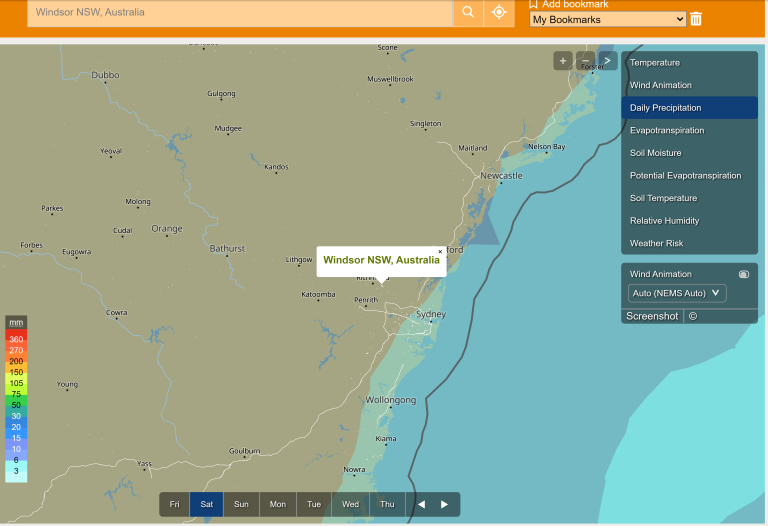This screenshot has width=768, height=526.
Task: Click the location search input field
Action: [240, 12]
